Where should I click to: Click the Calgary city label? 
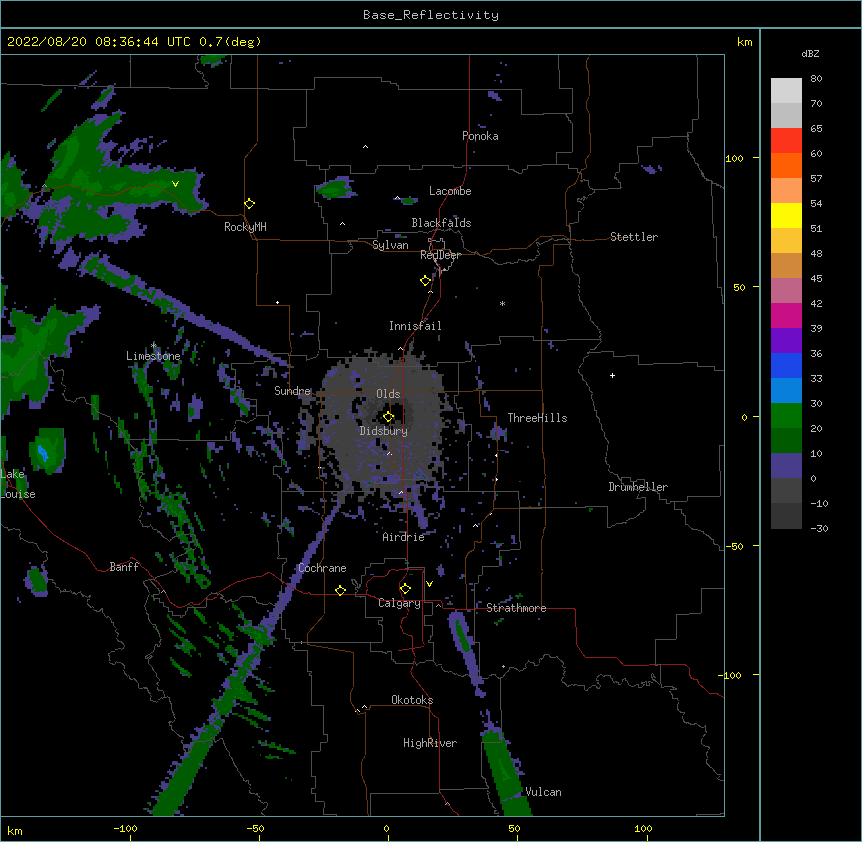[x=399, y=603]
